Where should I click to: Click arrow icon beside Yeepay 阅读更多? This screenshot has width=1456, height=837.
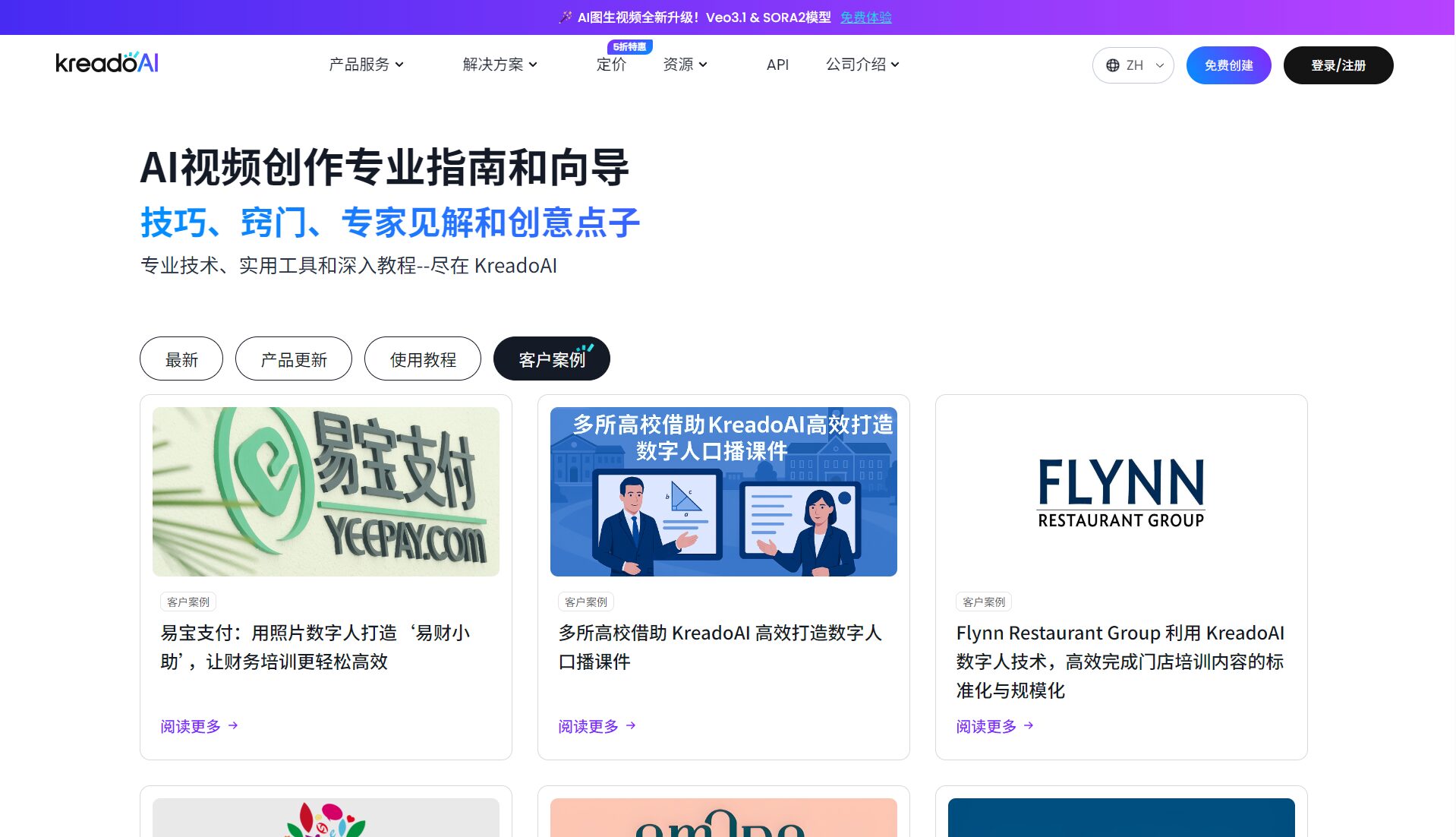pyautogui.click(x=233, y=726)
